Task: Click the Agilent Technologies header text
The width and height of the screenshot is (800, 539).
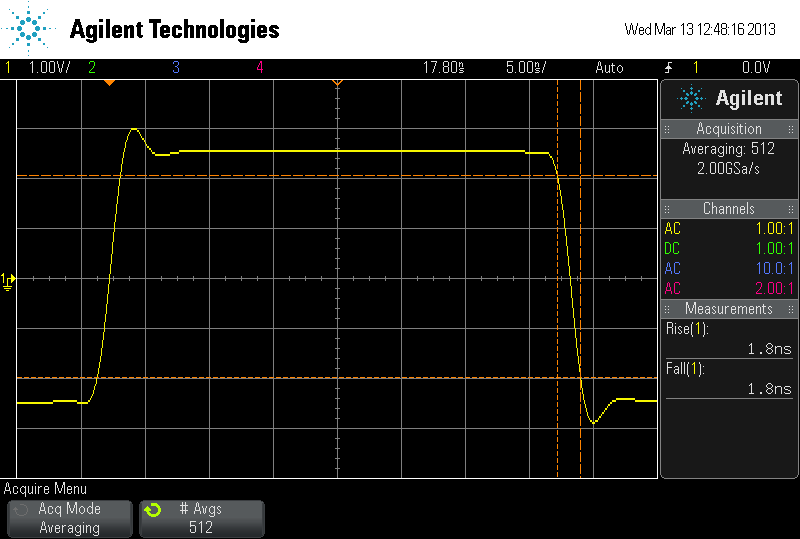Action: [x=174, y=30]
